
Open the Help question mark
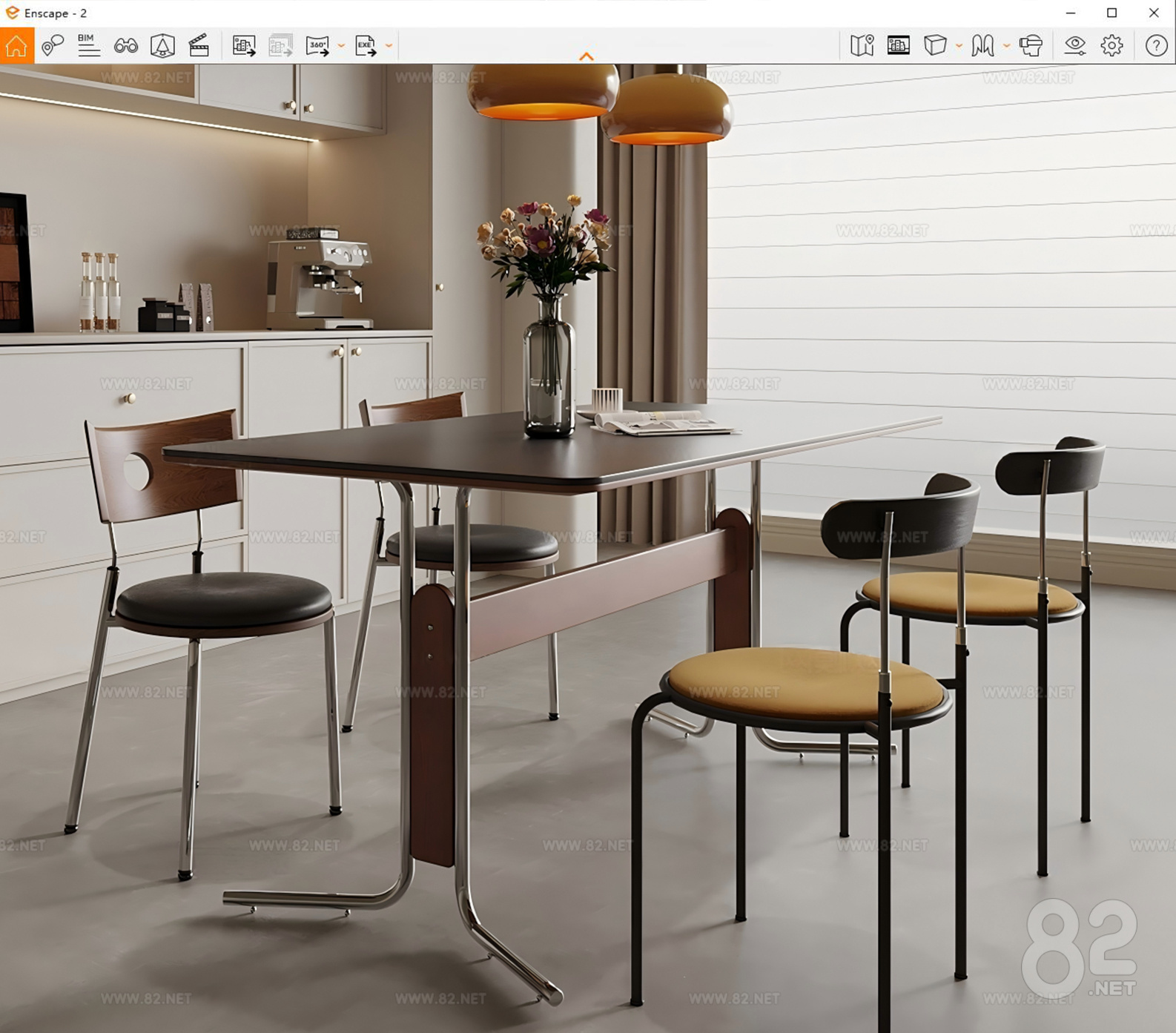pyautogui.click(x=1156, y=46)
